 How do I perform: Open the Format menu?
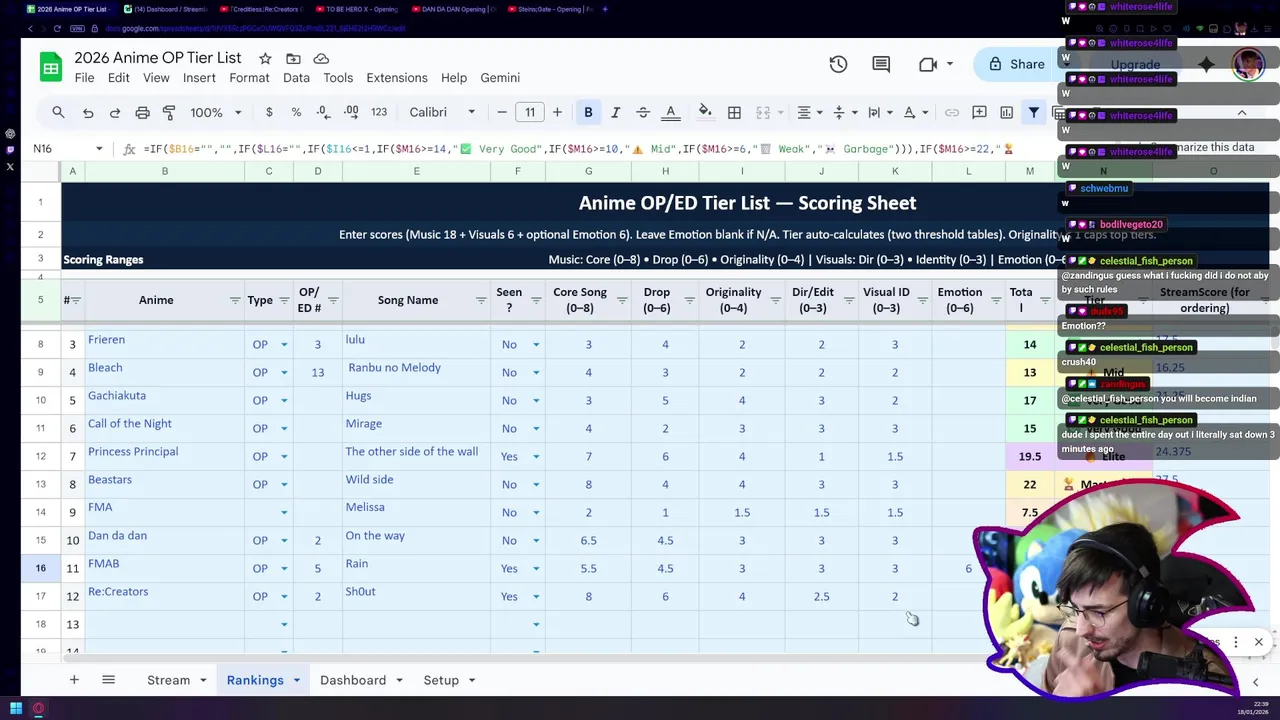(249, 78)
